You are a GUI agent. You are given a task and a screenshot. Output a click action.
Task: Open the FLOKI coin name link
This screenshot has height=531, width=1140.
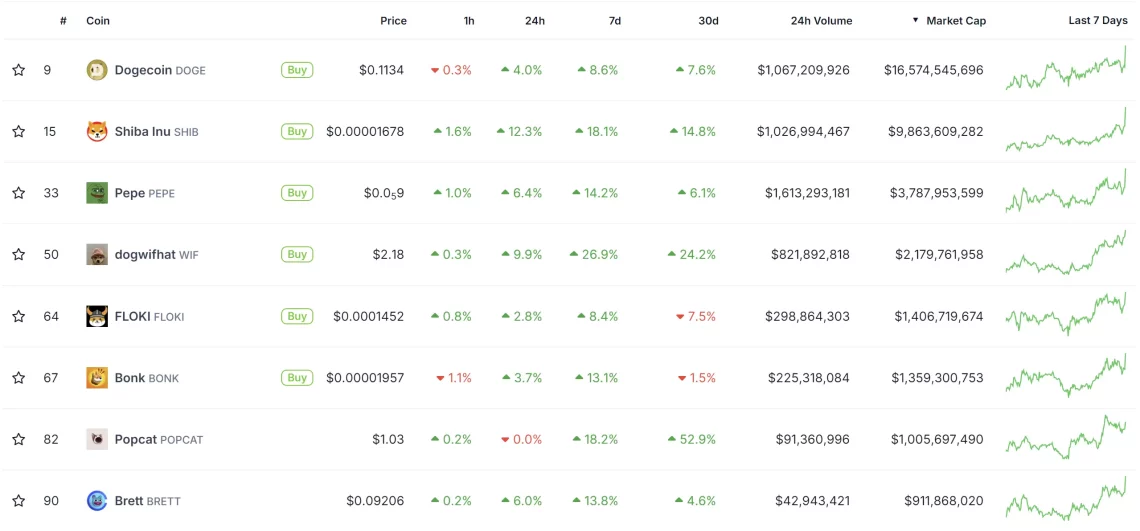tap(149, 316)
